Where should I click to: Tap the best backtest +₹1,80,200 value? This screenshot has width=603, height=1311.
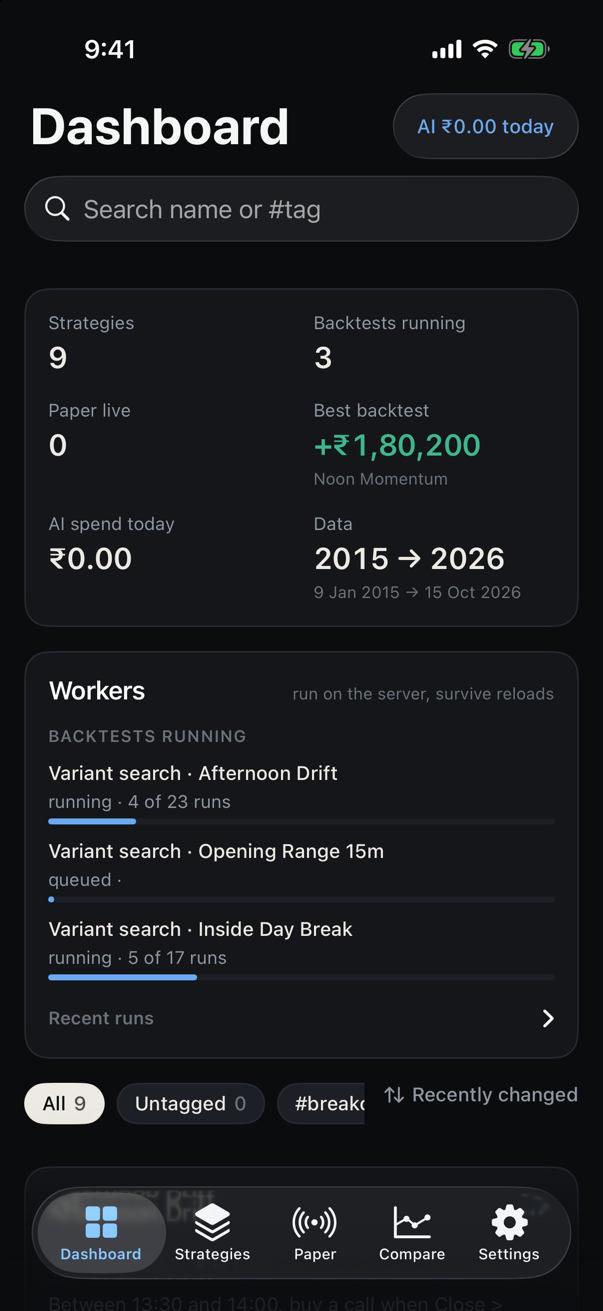[397, 445]
